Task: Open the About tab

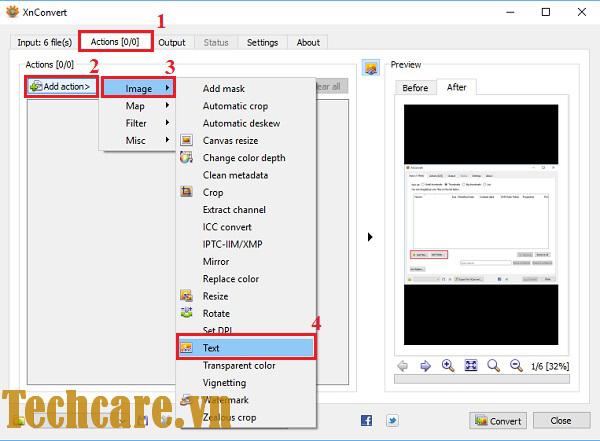Action: pos(308,42)
